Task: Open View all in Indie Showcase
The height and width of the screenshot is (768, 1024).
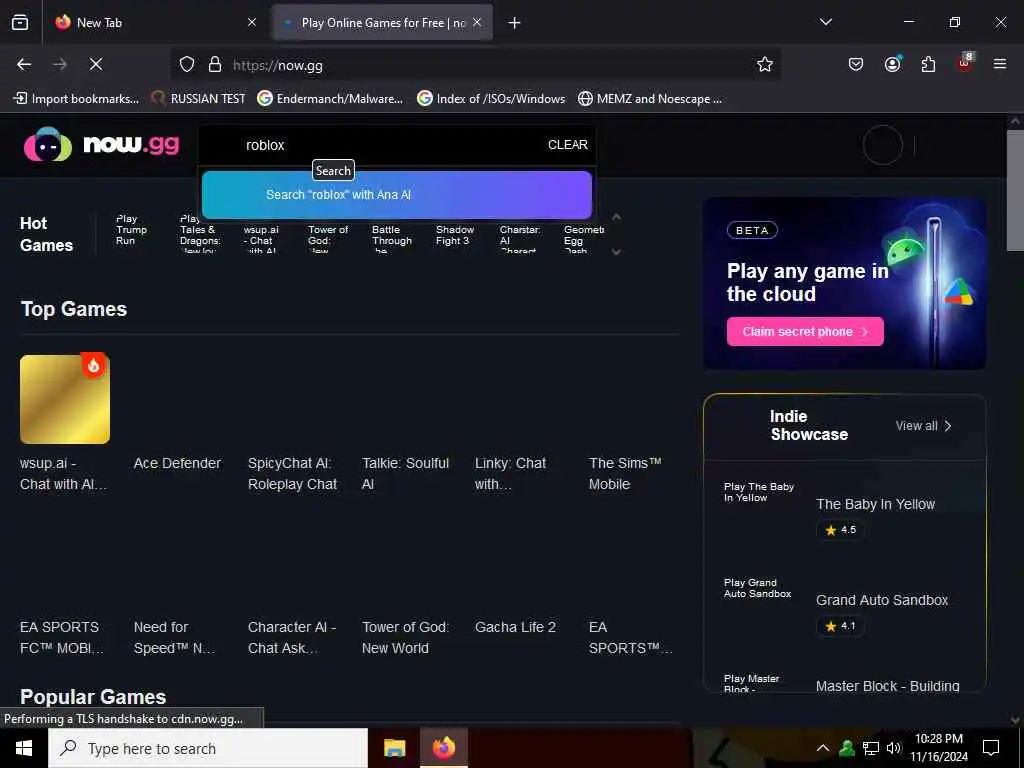Action: point(923,426)
